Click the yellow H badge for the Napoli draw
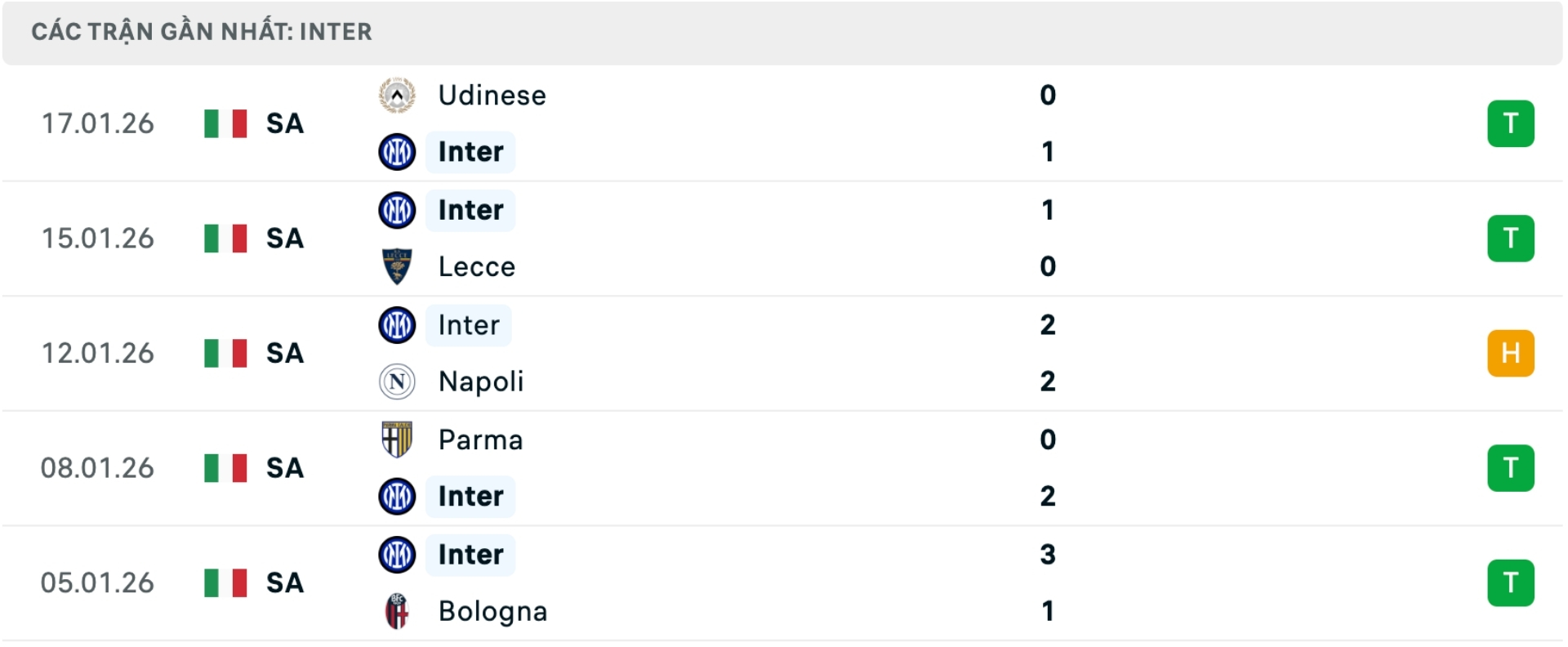The image size is (1568, 647). (1512, 353)
